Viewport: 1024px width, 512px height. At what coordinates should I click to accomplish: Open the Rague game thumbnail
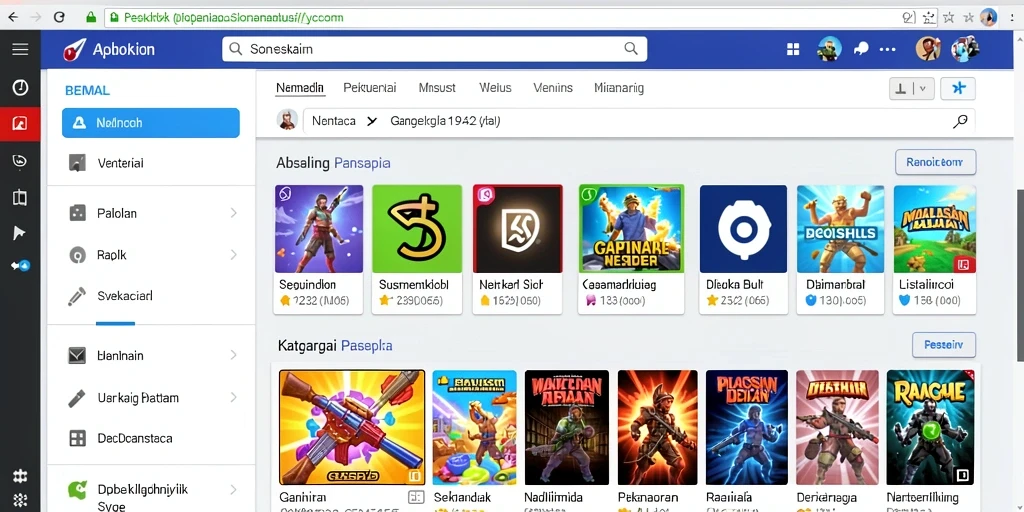930,427
